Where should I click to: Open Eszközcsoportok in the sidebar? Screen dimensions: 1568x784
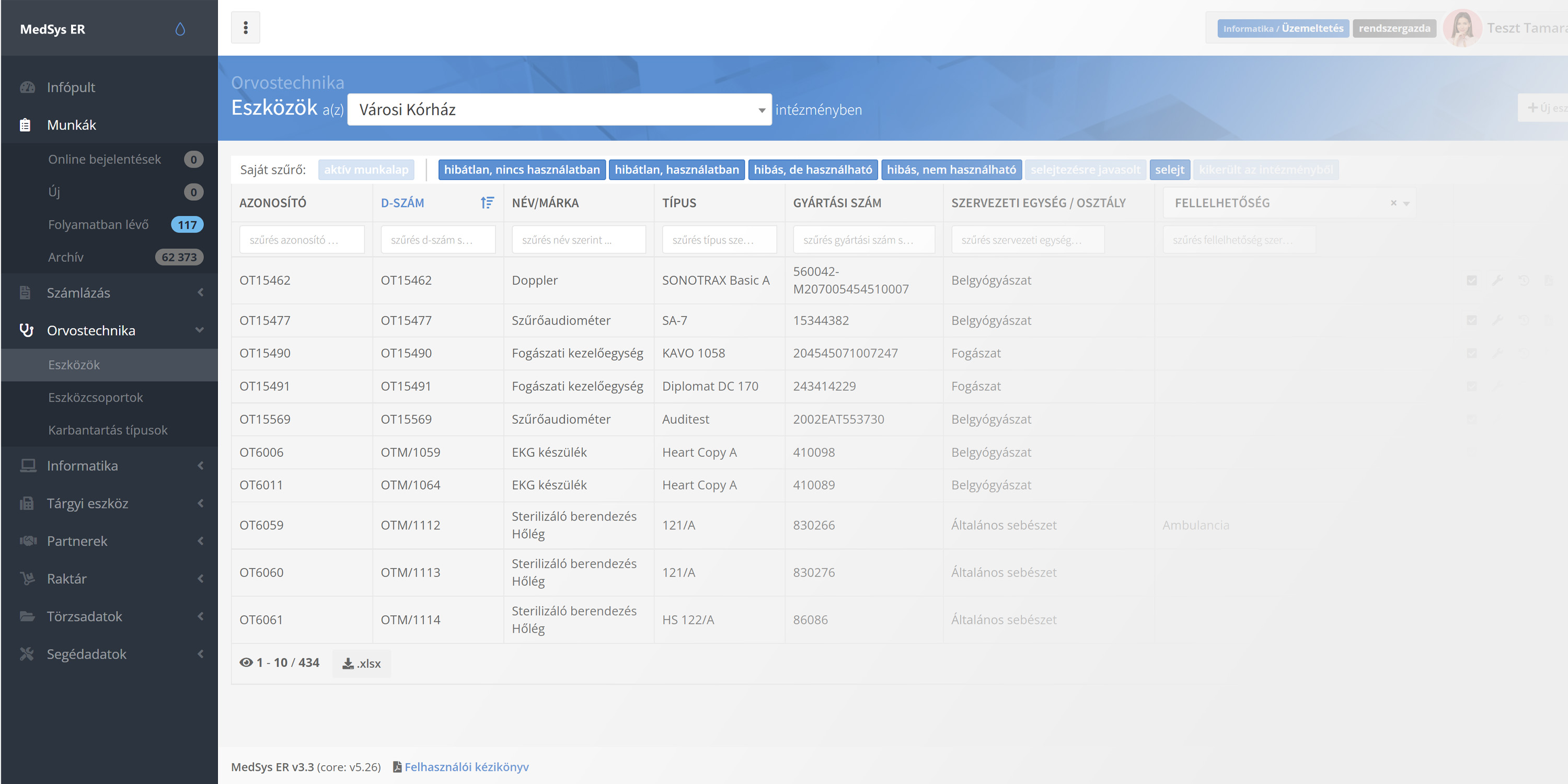(96, 397)
